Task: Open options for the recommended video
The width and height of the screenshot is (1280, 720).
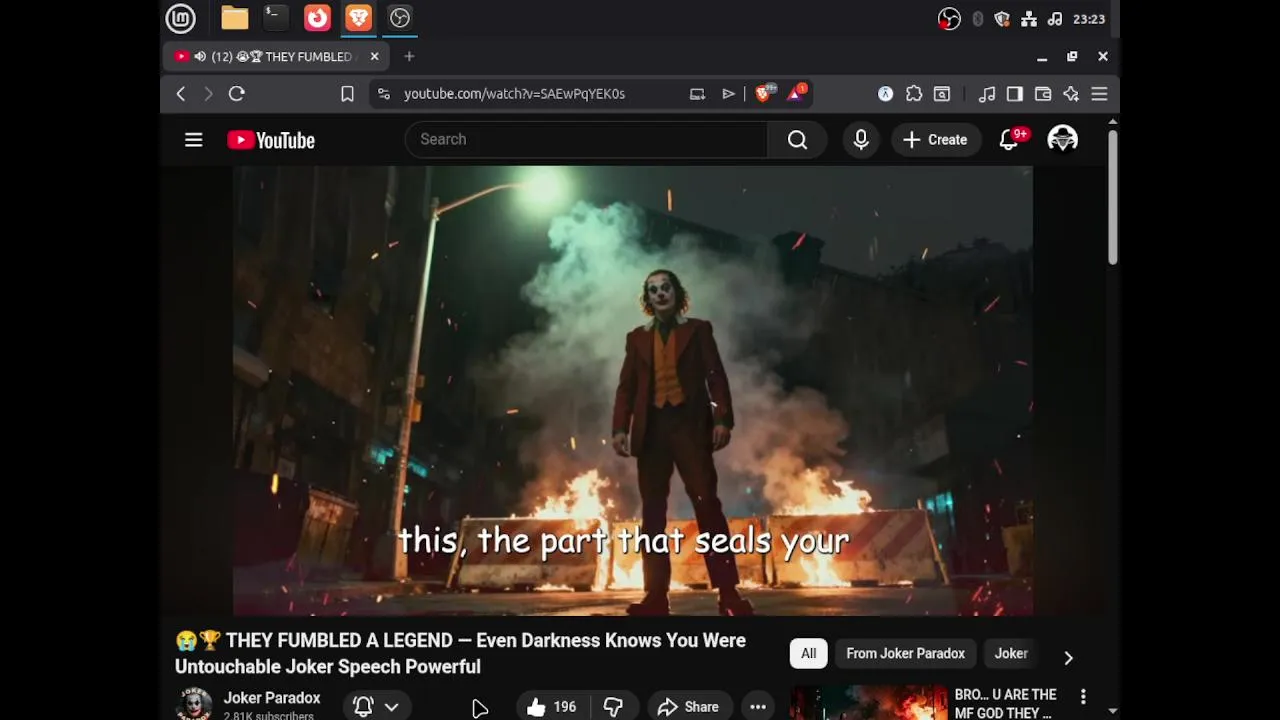Action: coord(1083,696)
